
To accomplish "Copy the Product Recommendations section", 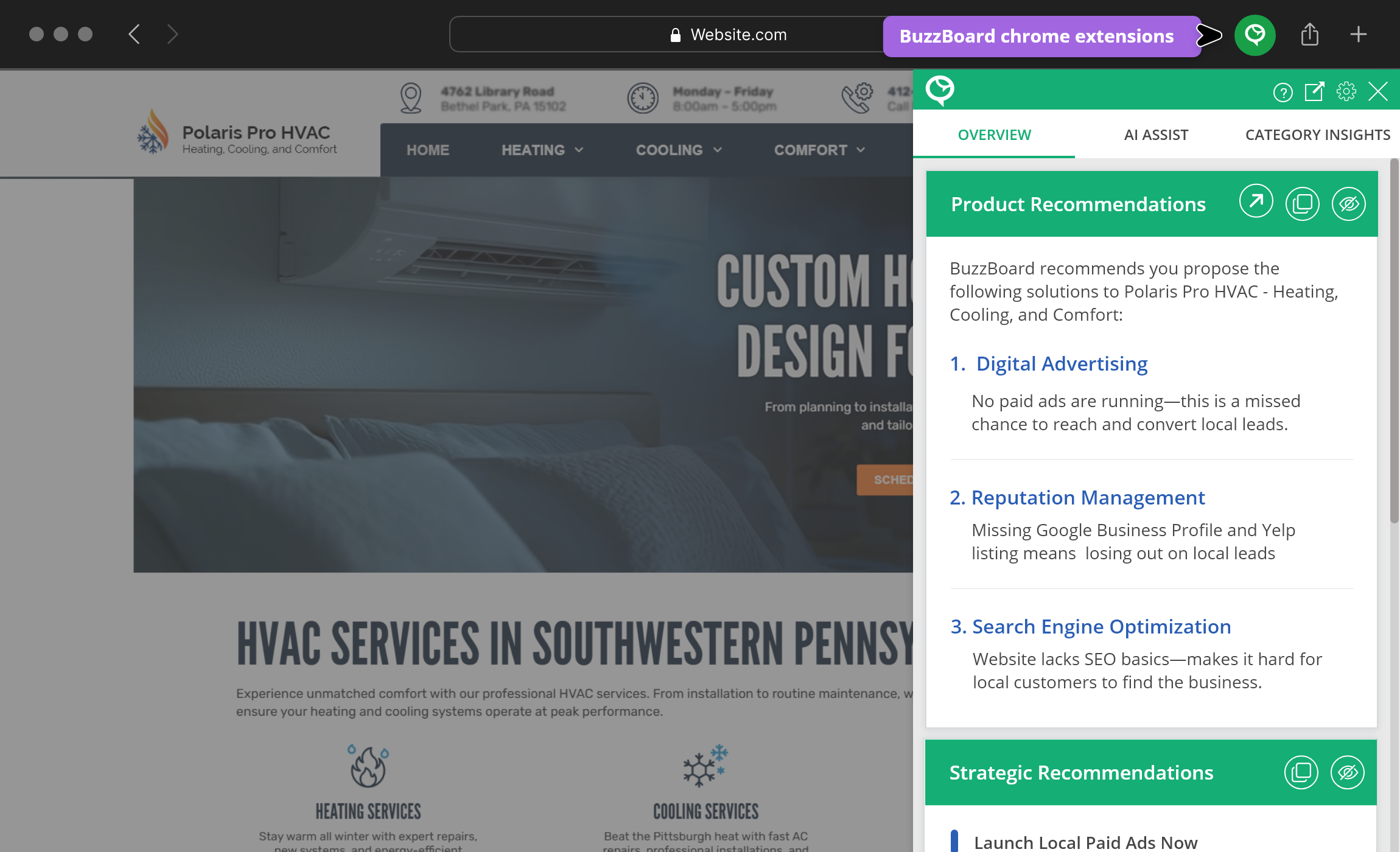I will point(1302,203).
